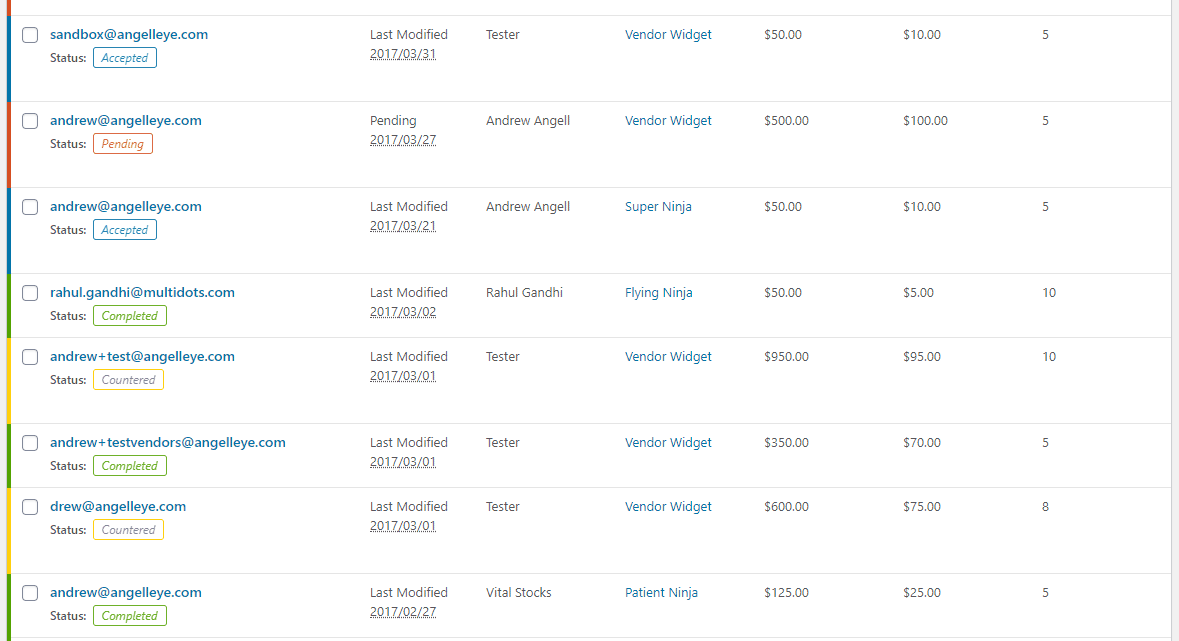Click the orange Pending status badge

[x=123, y=144]
